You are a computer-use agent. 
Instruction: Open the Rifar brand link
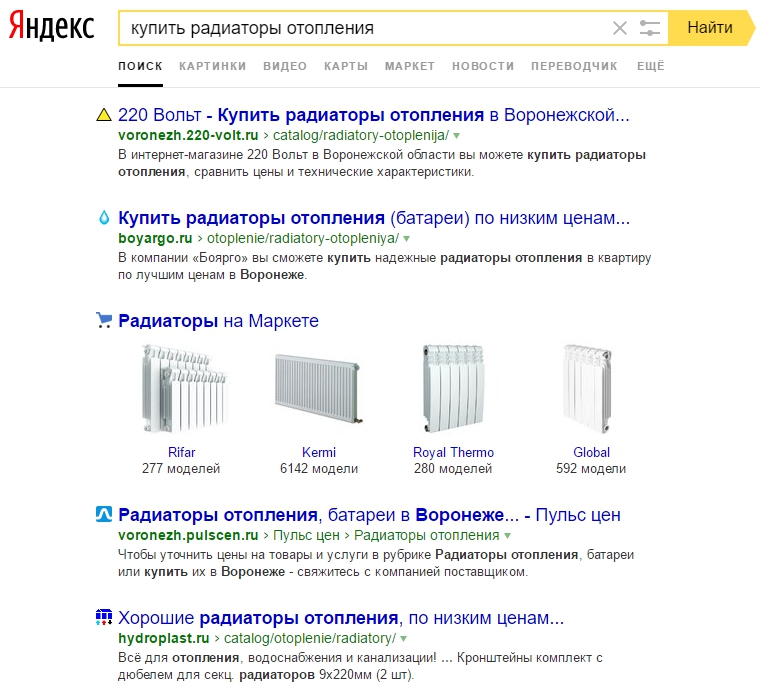coord(181,452)
